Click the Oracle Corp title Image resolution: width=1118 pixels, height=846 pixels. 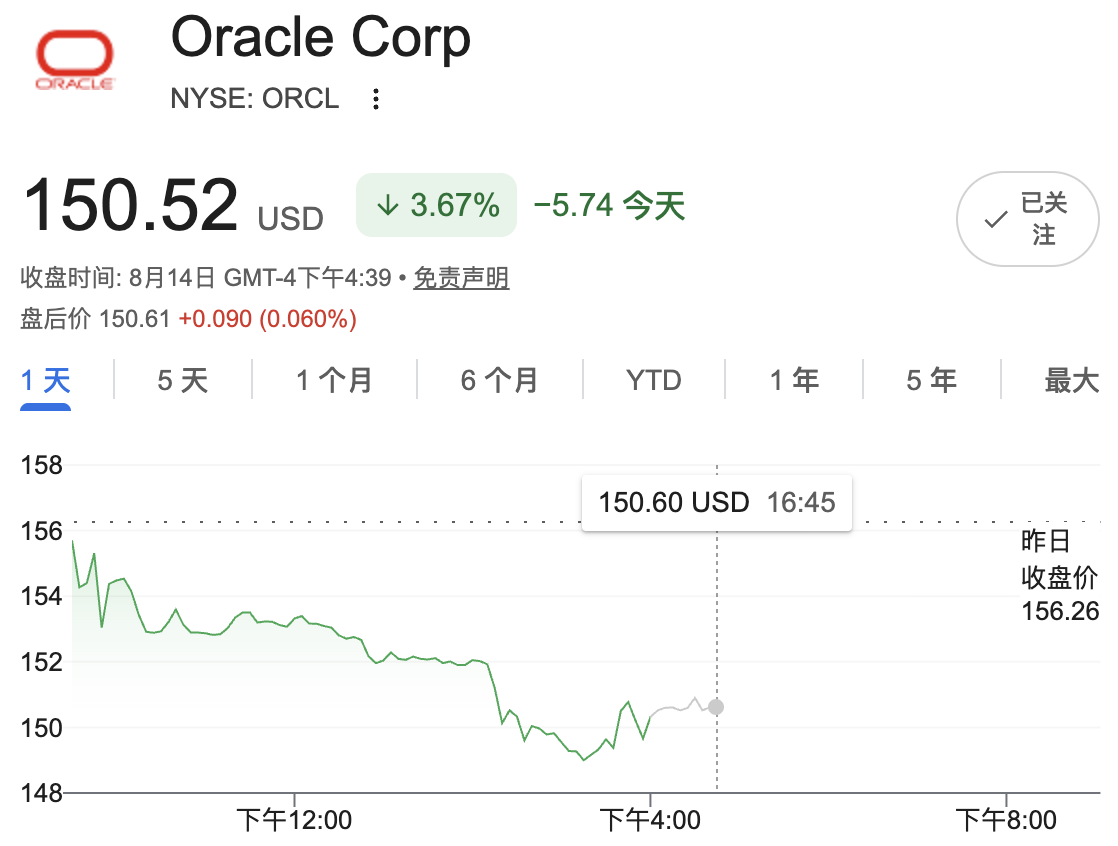[x=321, y=39]
